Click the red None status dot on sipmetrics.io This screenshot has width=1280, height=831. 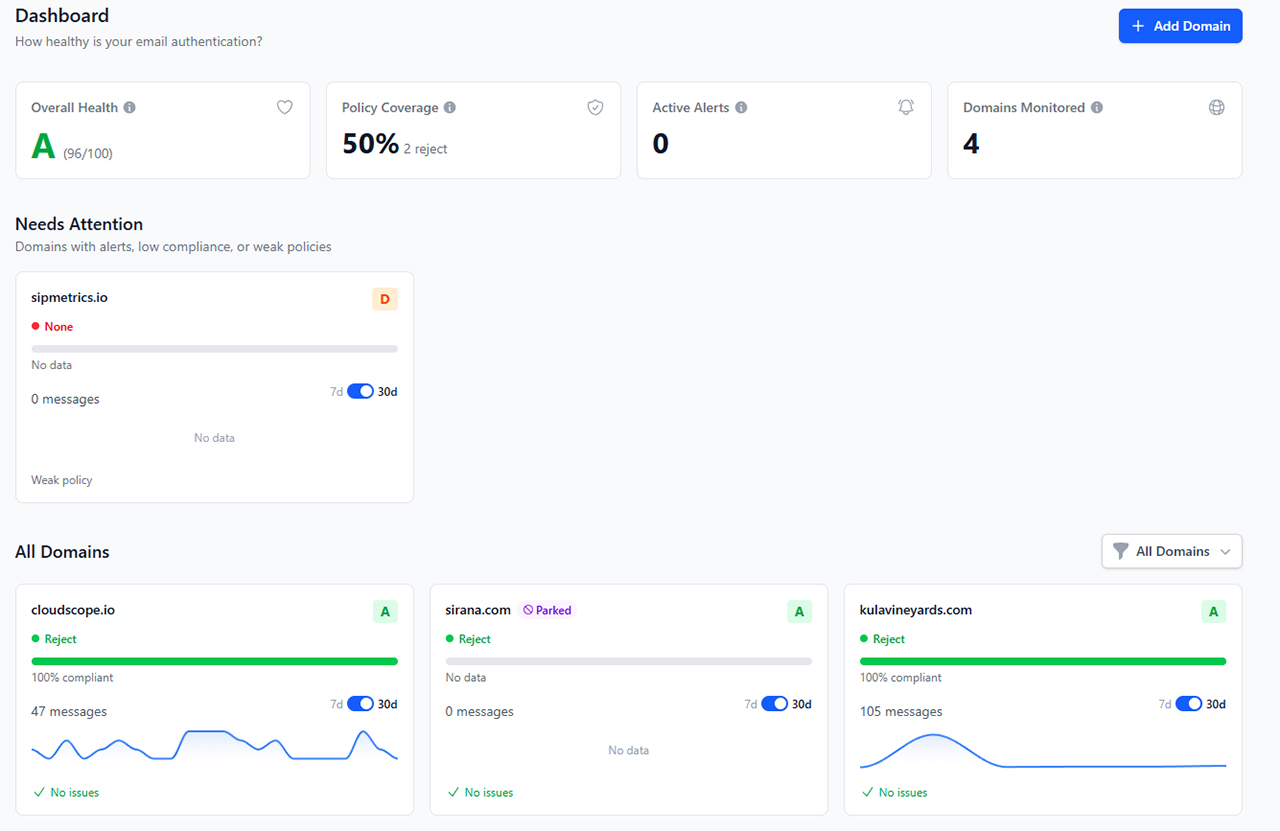coord(36,326)
